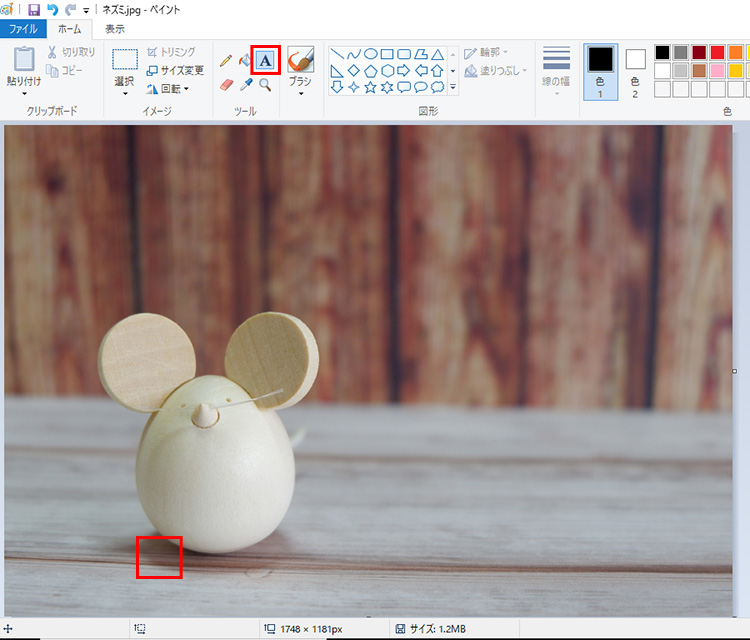Image resolution: width=750 pixels, height=640 pixels.
Task: Select the Pencil tool
Action: 226,61
